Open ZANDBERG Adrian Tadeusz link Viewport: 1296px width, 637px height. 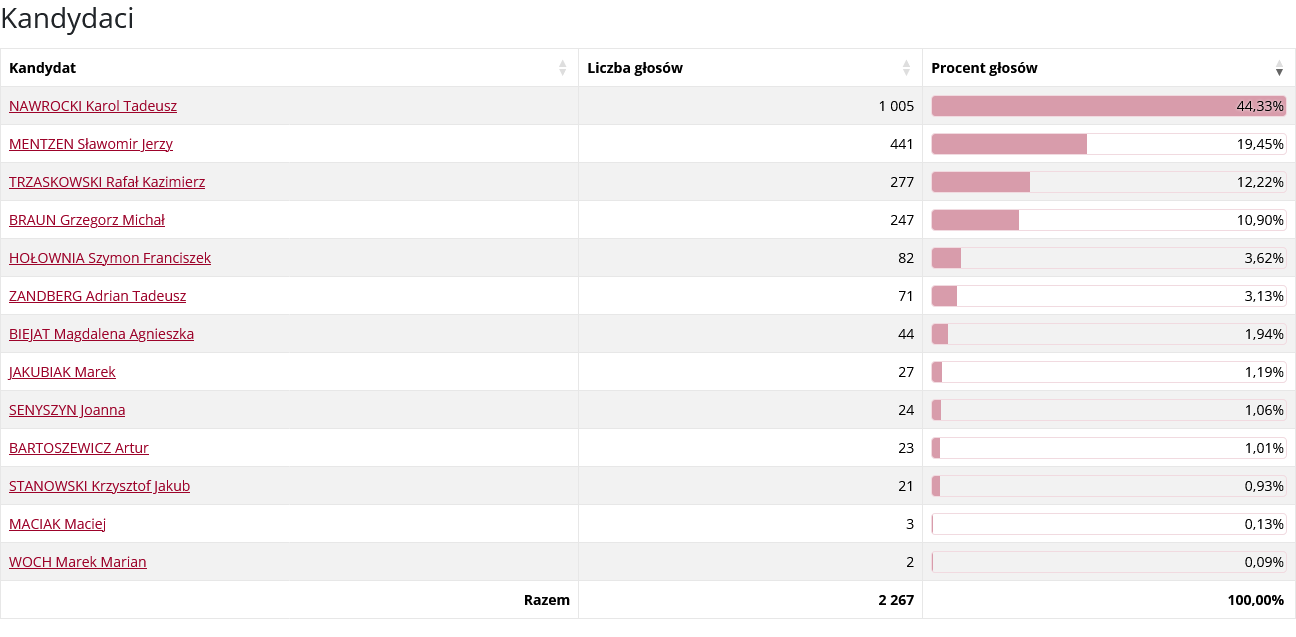tap(97, 296)
